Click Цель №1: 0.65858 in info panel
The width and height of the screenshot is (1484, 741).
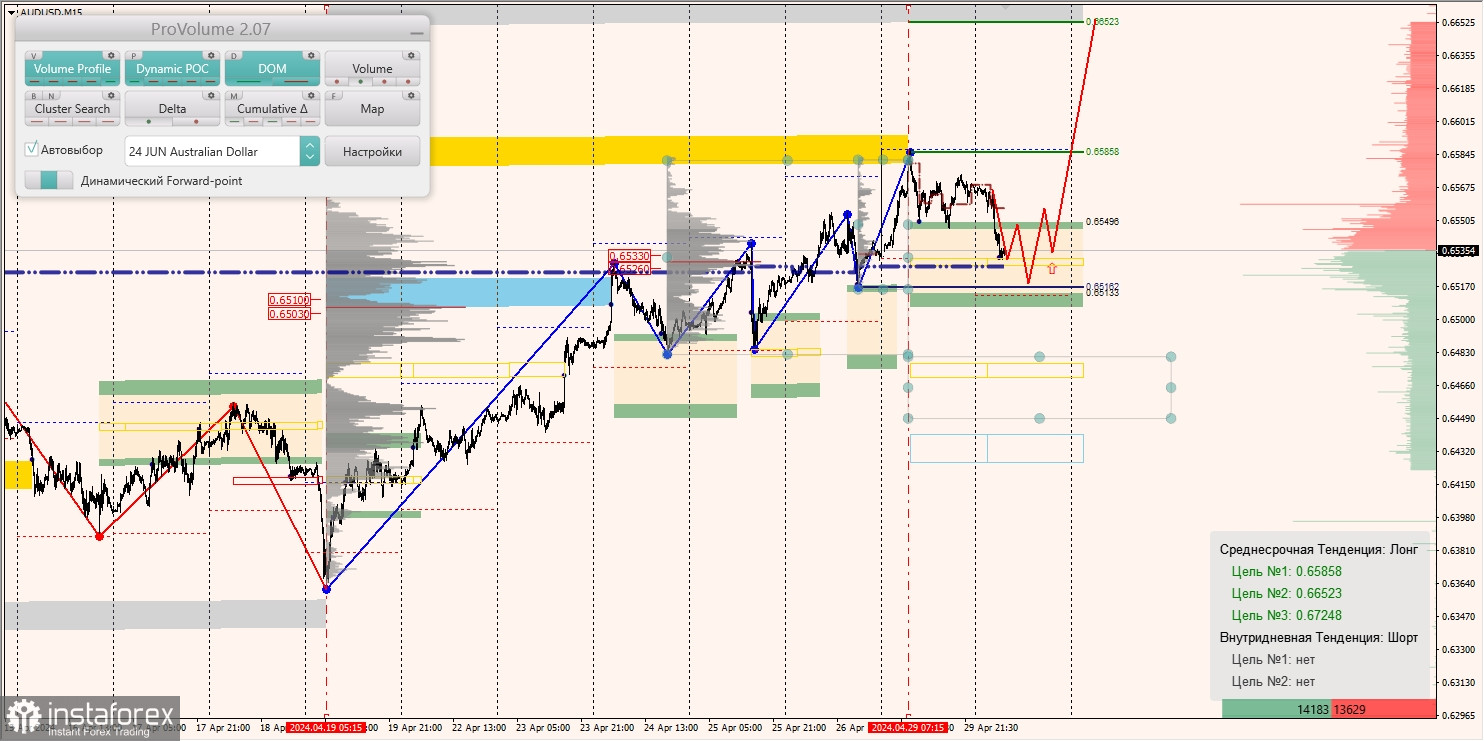click(x=1286, y=571)
